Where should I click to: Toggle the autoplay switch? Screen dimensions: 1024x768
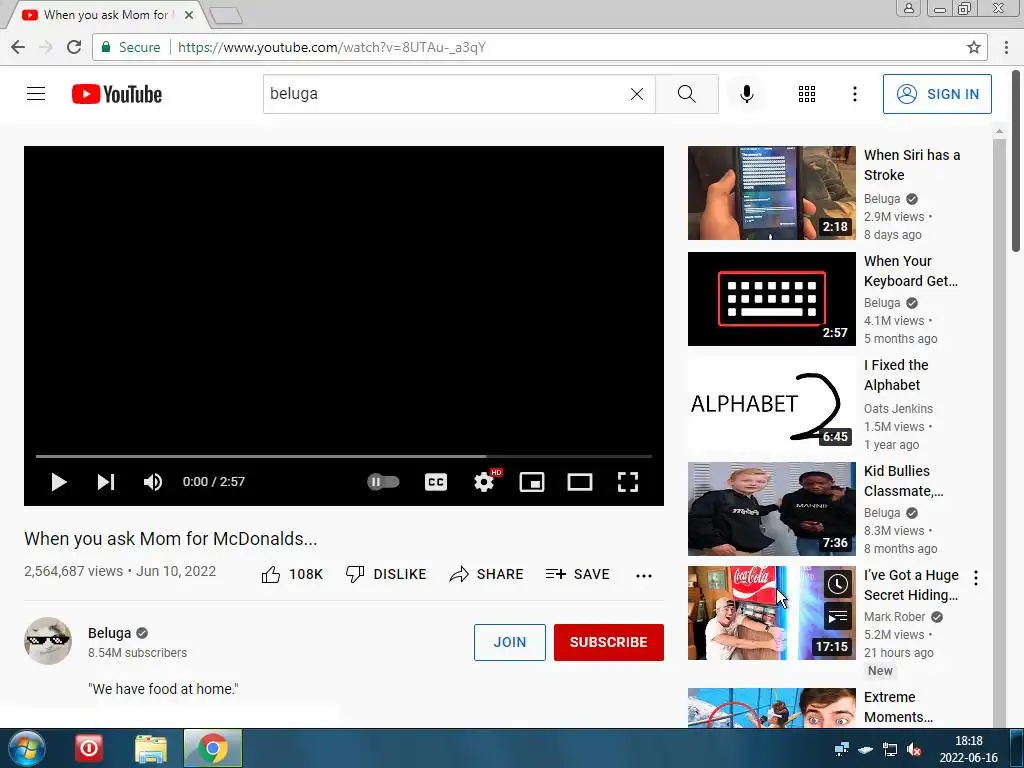point(383,482)
